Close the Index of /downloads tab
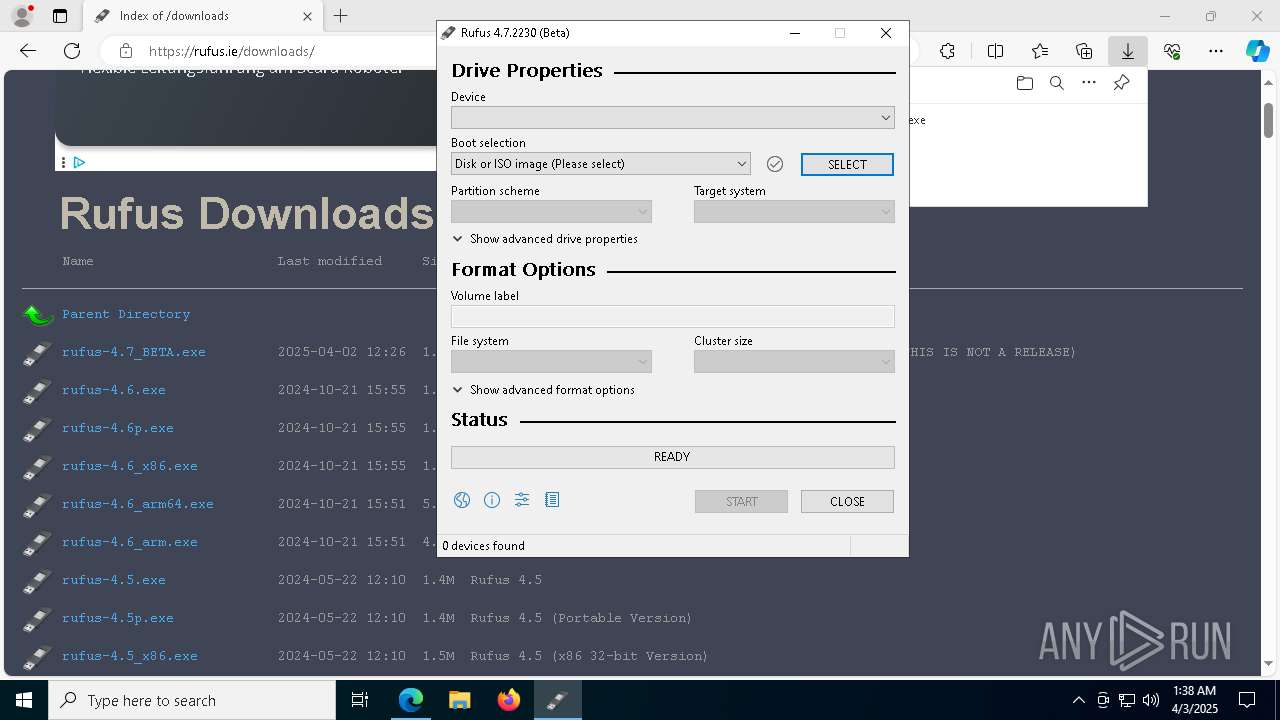The width and height of the screenshot is (1280, 720). click(x=308, y=16)
